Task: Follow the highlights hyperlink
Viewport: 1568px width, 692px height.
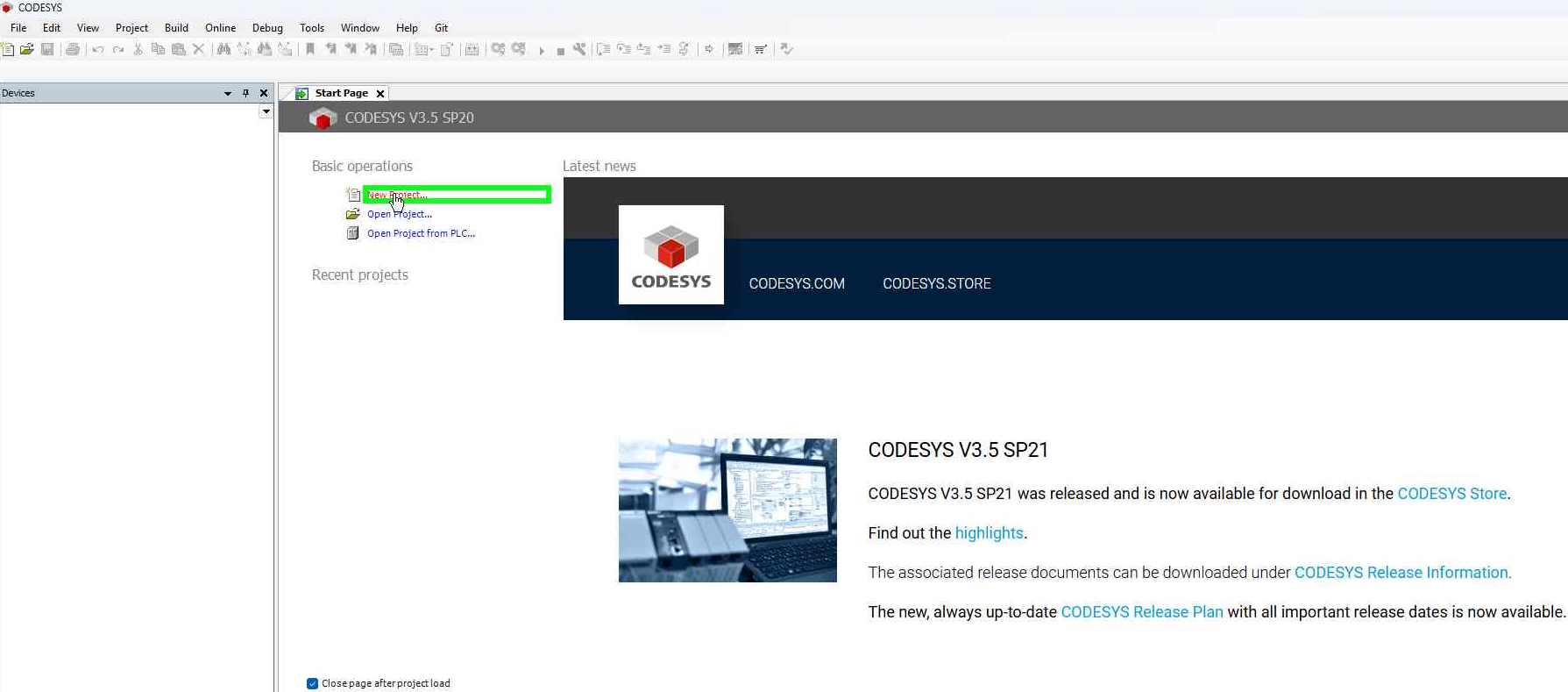Action: tap(989, 533)
